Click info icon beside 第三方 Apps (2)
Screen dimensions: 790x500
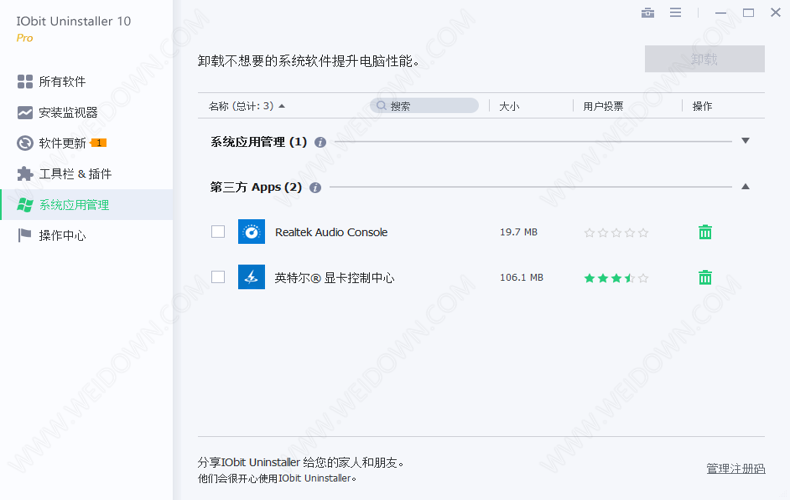(x=315, y=187)
